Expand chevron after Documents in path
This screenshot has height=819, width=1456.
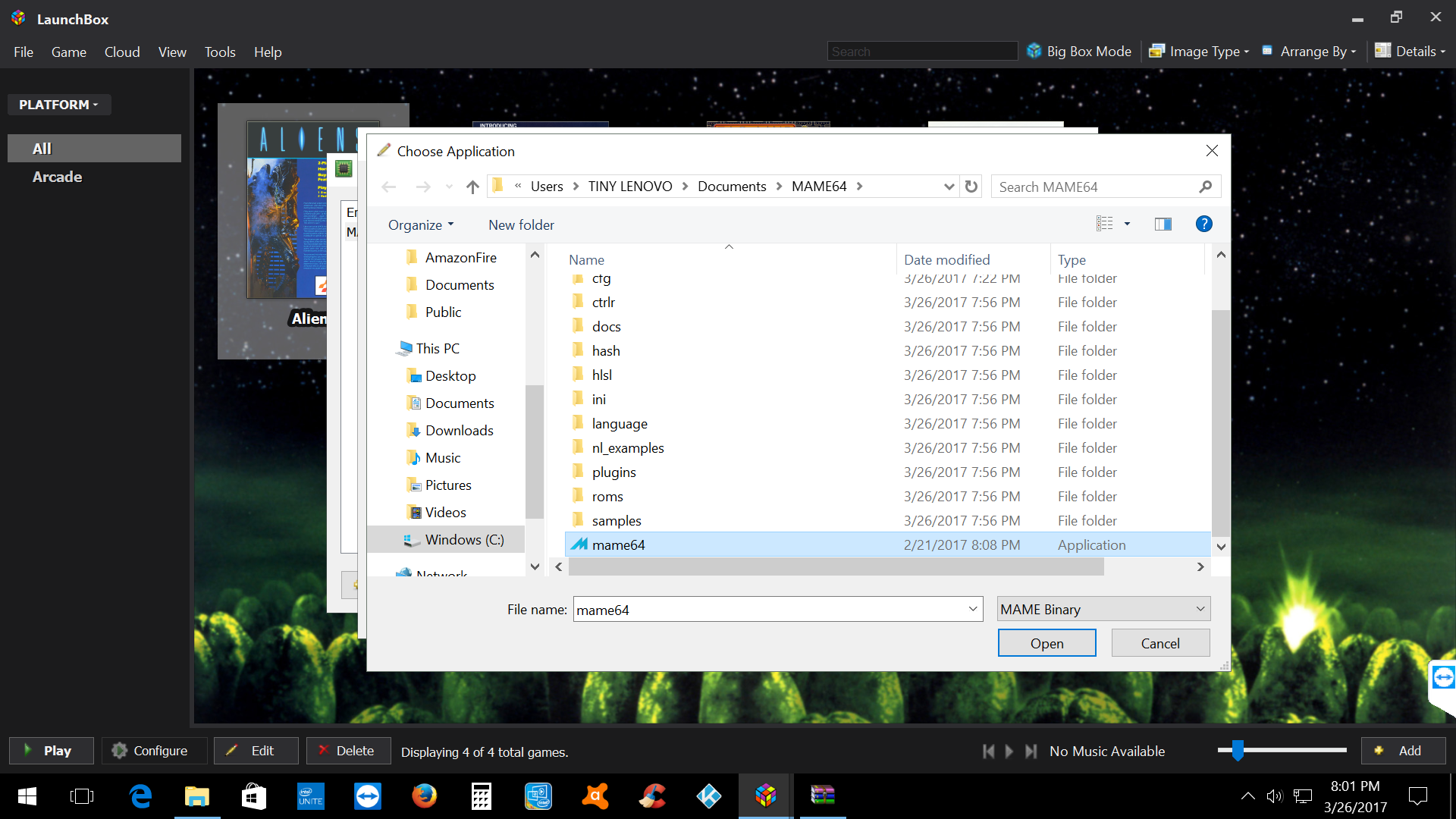point(779,187)
